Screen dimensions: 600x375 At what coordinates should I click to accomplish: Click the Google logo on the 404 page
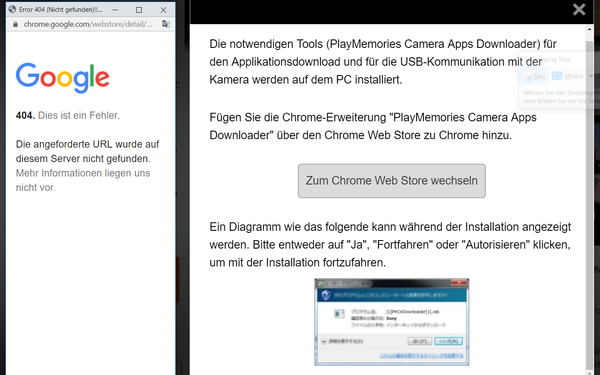point(63,78)
